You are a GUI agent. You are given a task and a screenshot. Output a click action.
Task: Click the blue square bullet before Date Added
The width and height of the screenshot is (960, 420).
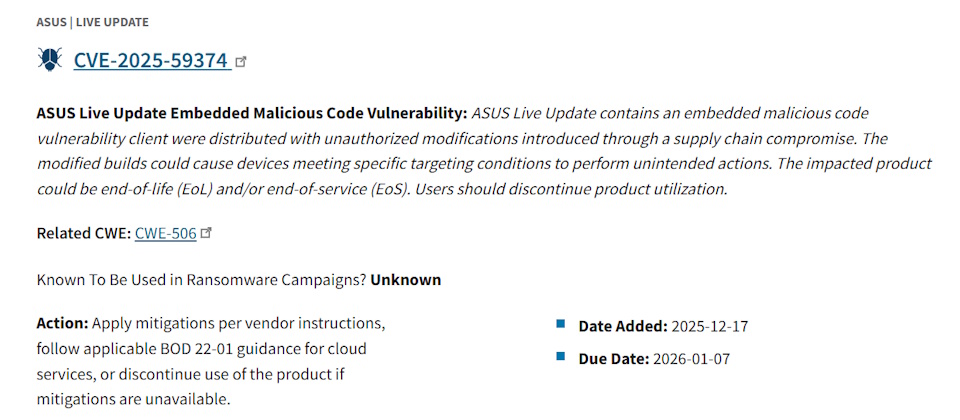(x=561, y=323)
